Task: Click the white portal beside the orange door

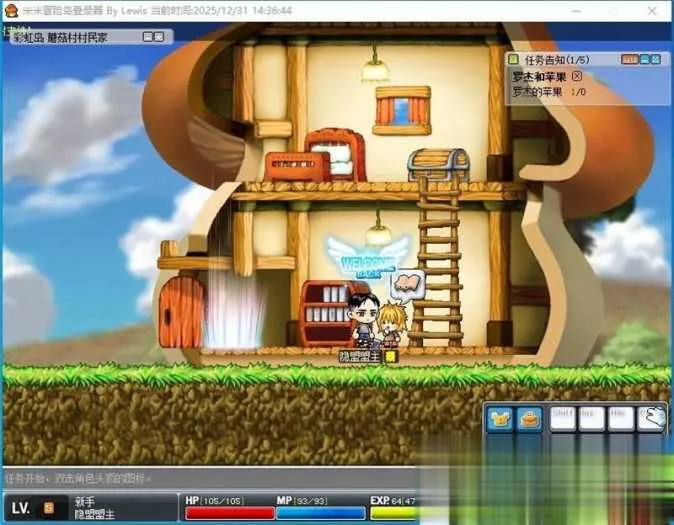Action: pos(234,310)
